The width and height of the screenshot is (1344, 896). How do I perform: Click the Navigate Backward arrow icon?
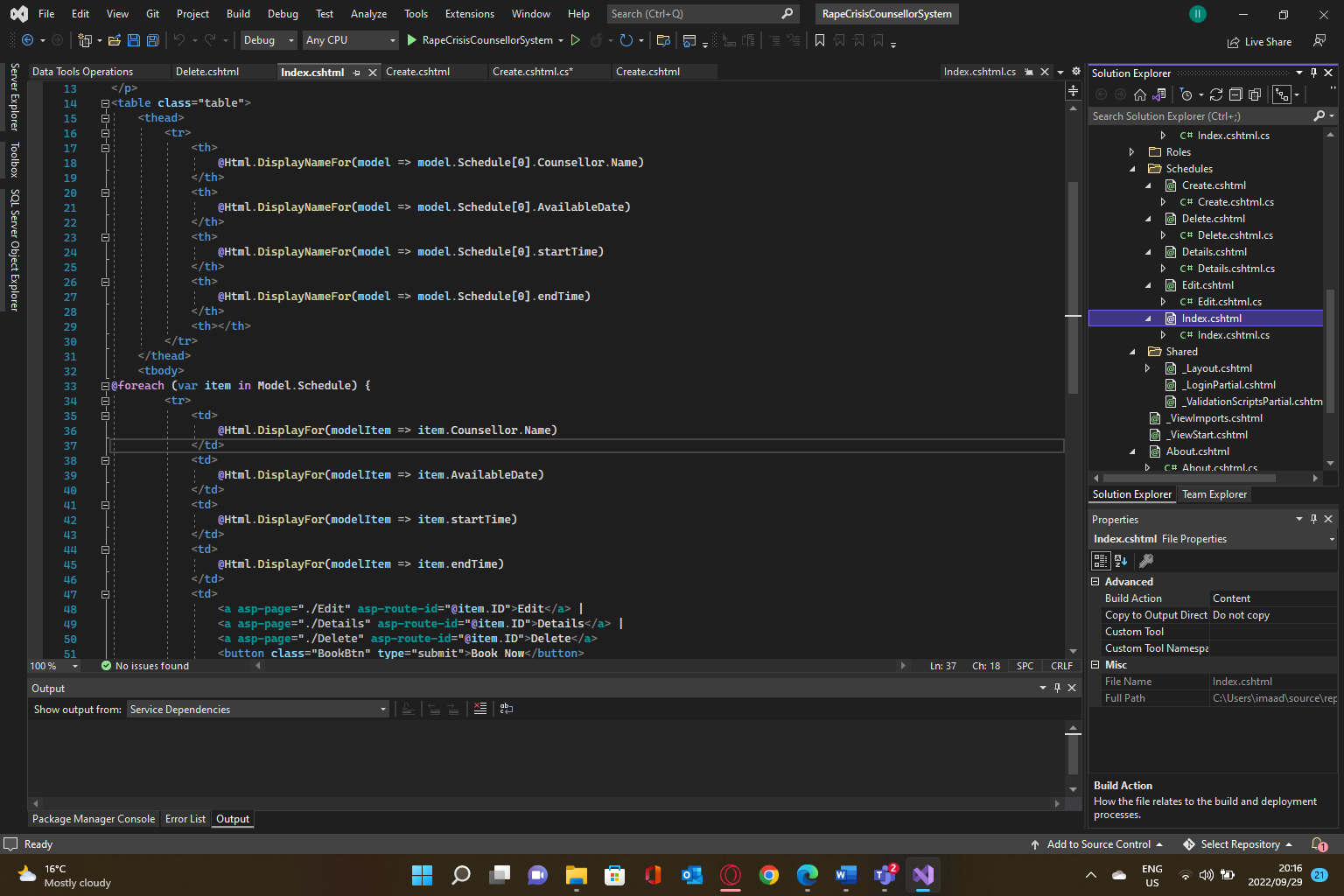coord(27,40)
